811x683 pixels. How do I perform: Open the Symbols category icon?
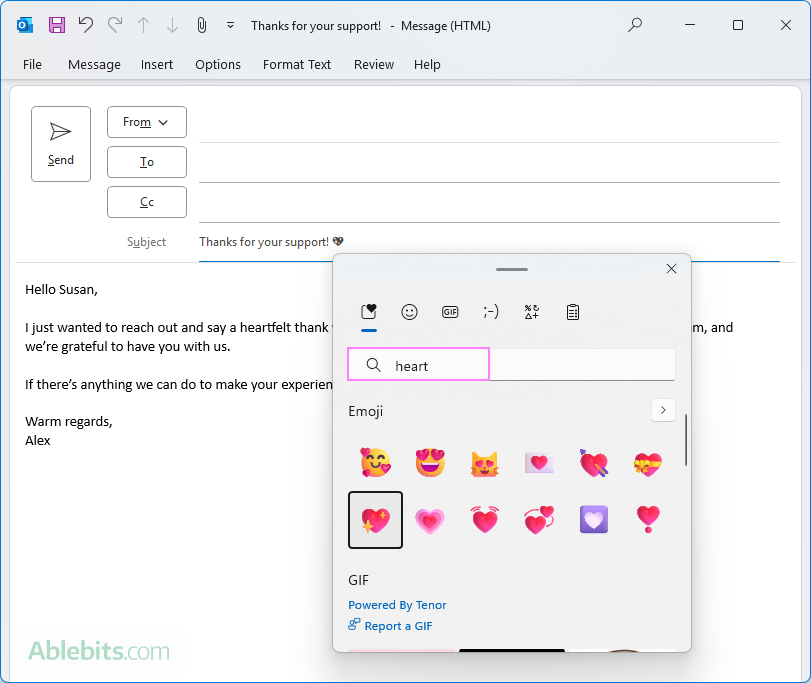pyautogui.click(x=531, y=312)
